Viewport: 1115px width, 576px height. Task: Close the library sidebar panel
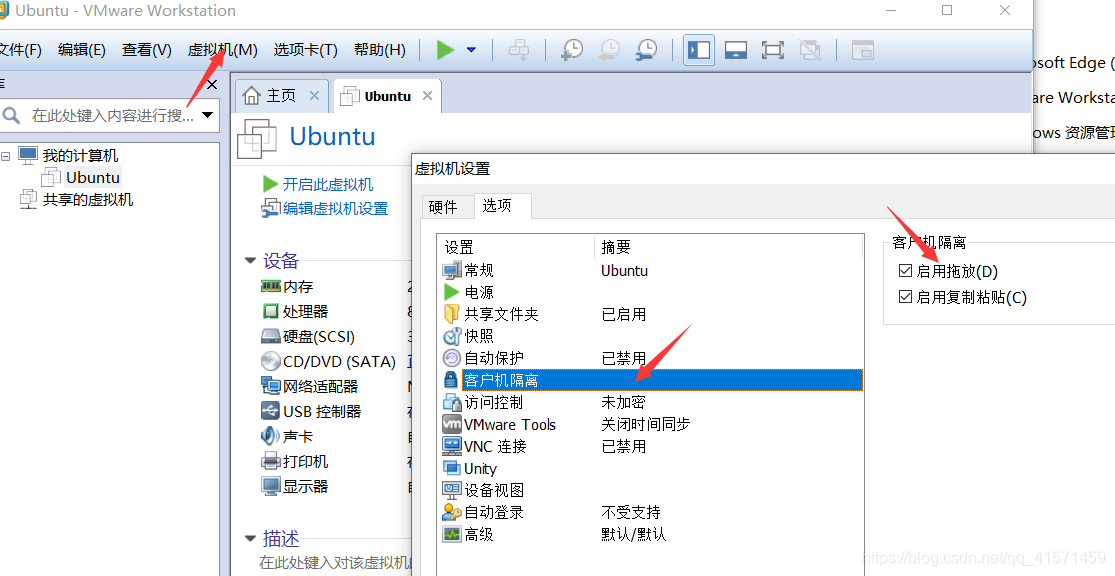212,85
